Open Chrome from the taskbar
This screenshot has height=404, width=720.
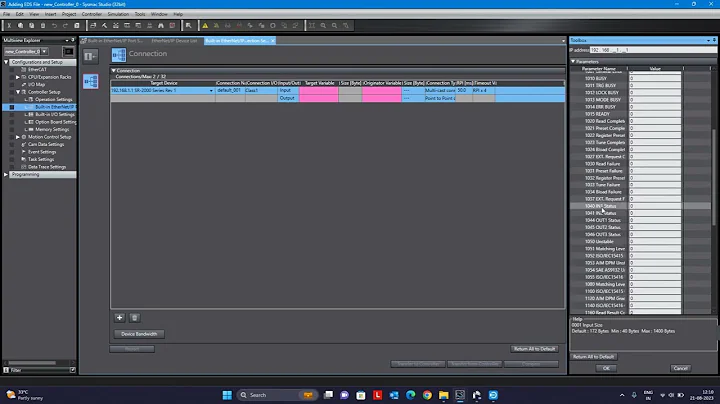[427, 395]
